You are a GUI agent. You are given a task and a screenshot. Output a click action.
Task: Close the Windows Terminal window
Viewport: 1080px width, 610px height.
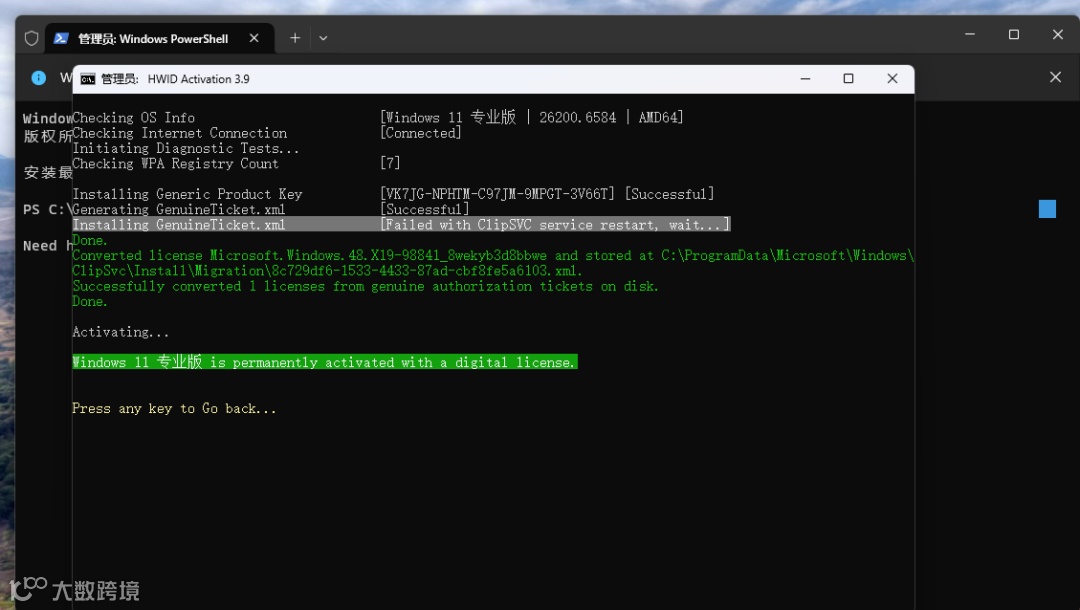click(1058, 34)
